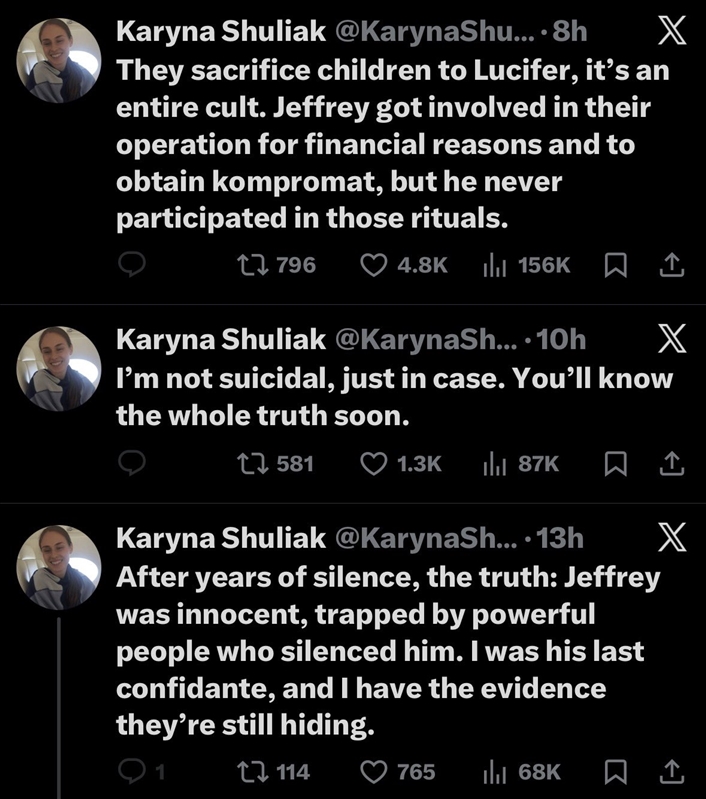Screen dimensions: 706x799
Task: Share the "I'm not suicidal" tweet
Action: (x=672, y=463)
